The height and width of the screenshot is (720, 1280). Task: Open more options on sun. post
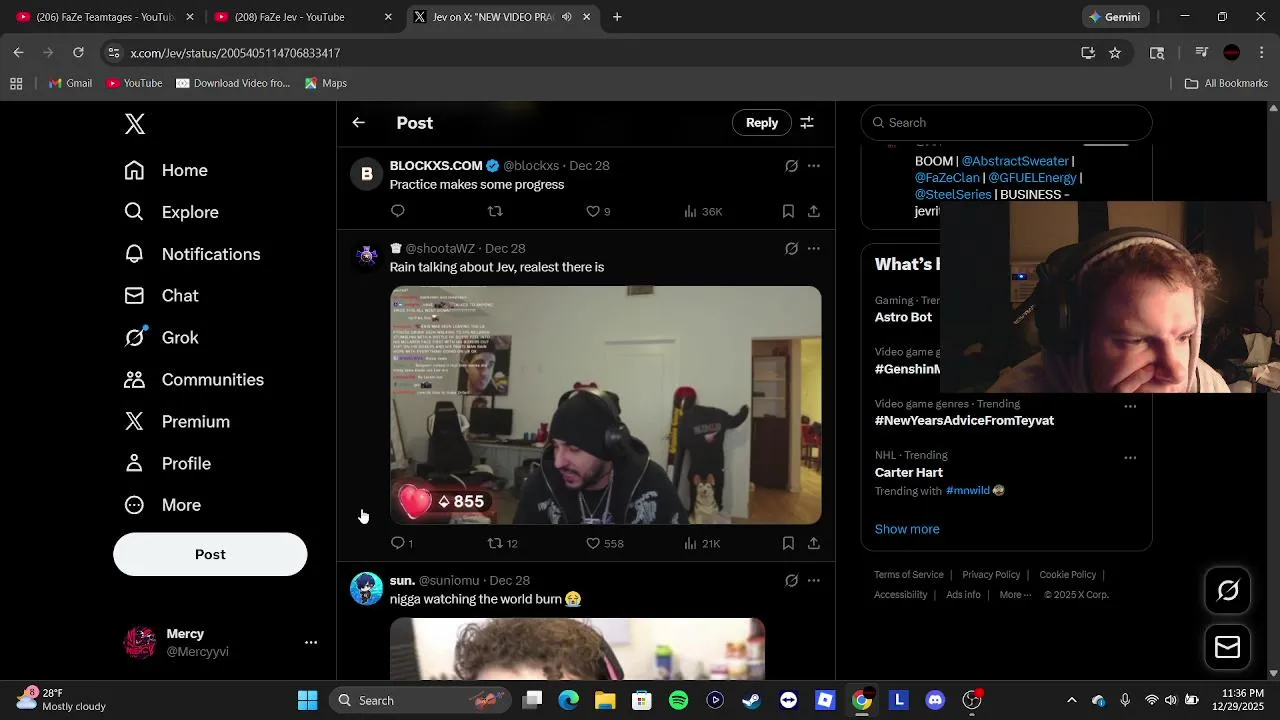pyautogui.click(x=814, y=581)
